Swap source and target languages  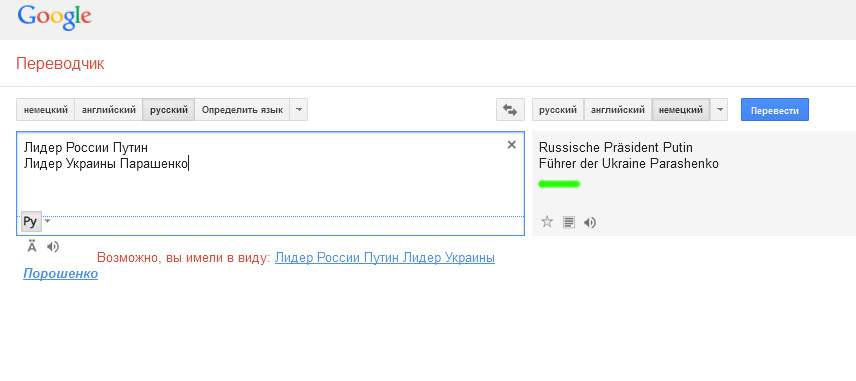tap(510, 110)
